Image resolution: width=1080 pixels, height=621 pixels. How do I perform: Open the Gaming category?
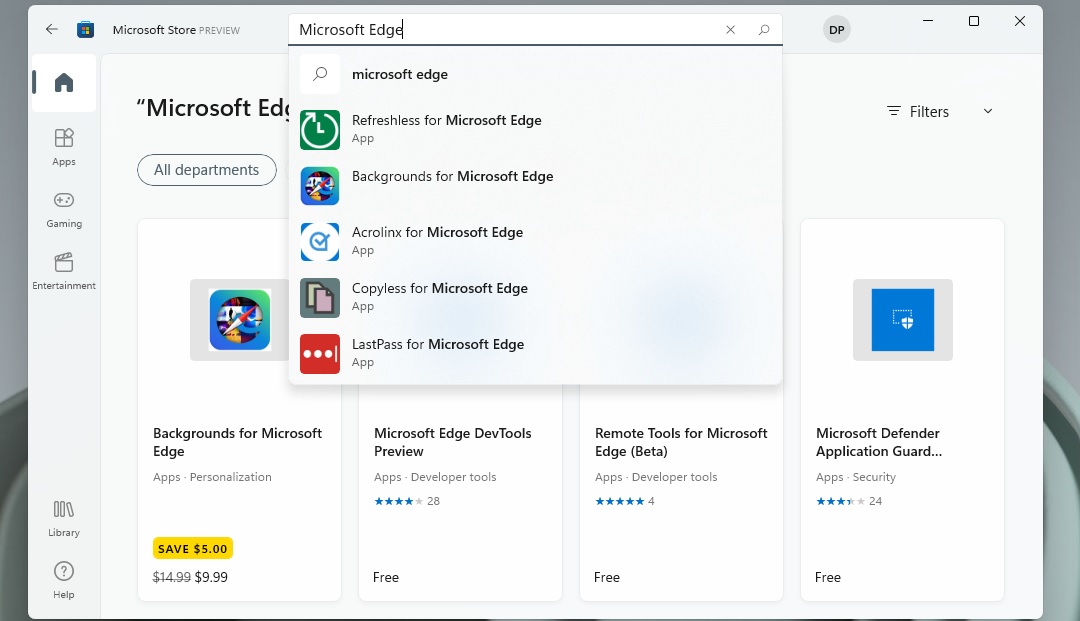[x=63, y=208]
